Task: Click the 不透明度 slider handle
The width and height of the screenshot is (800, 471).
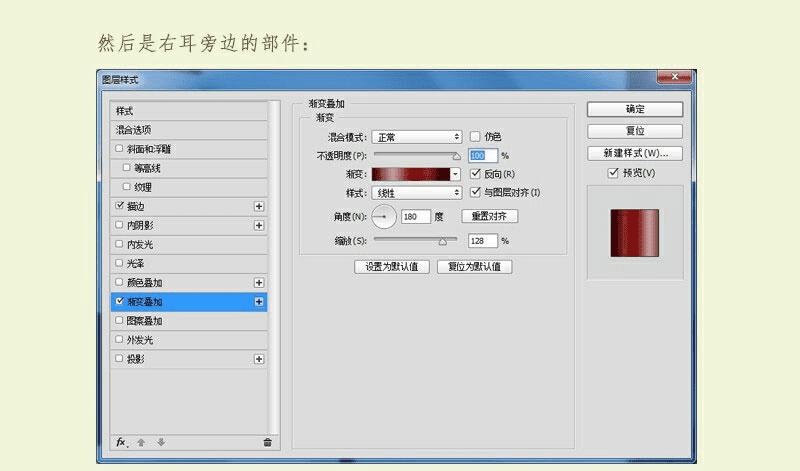Action: pos(457,156)
